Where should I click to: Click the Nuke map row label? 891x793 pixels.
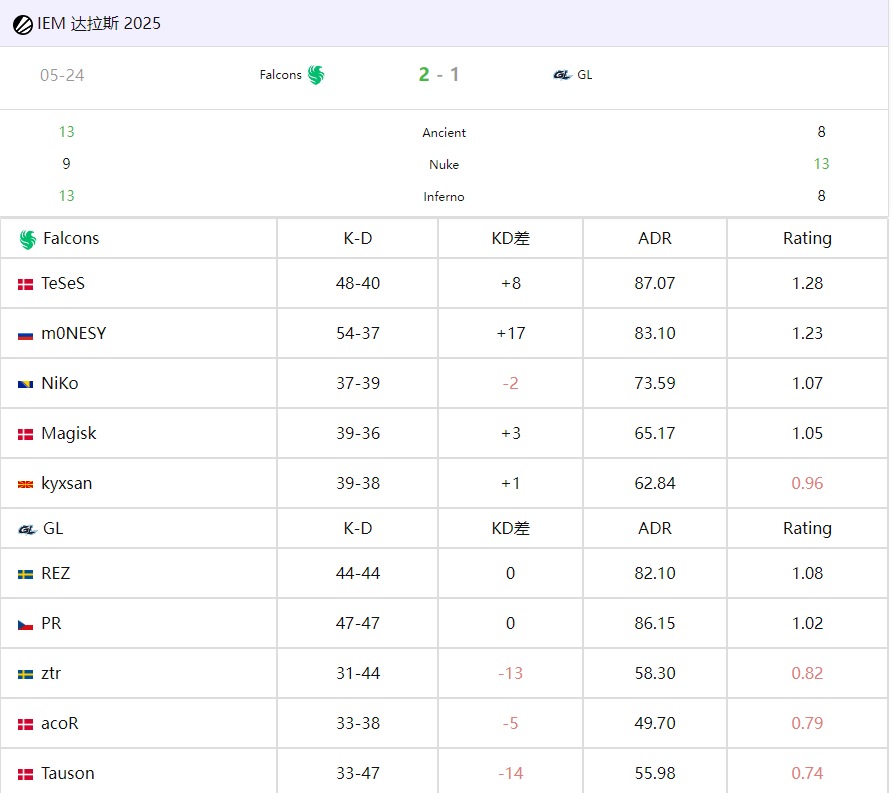444,165
